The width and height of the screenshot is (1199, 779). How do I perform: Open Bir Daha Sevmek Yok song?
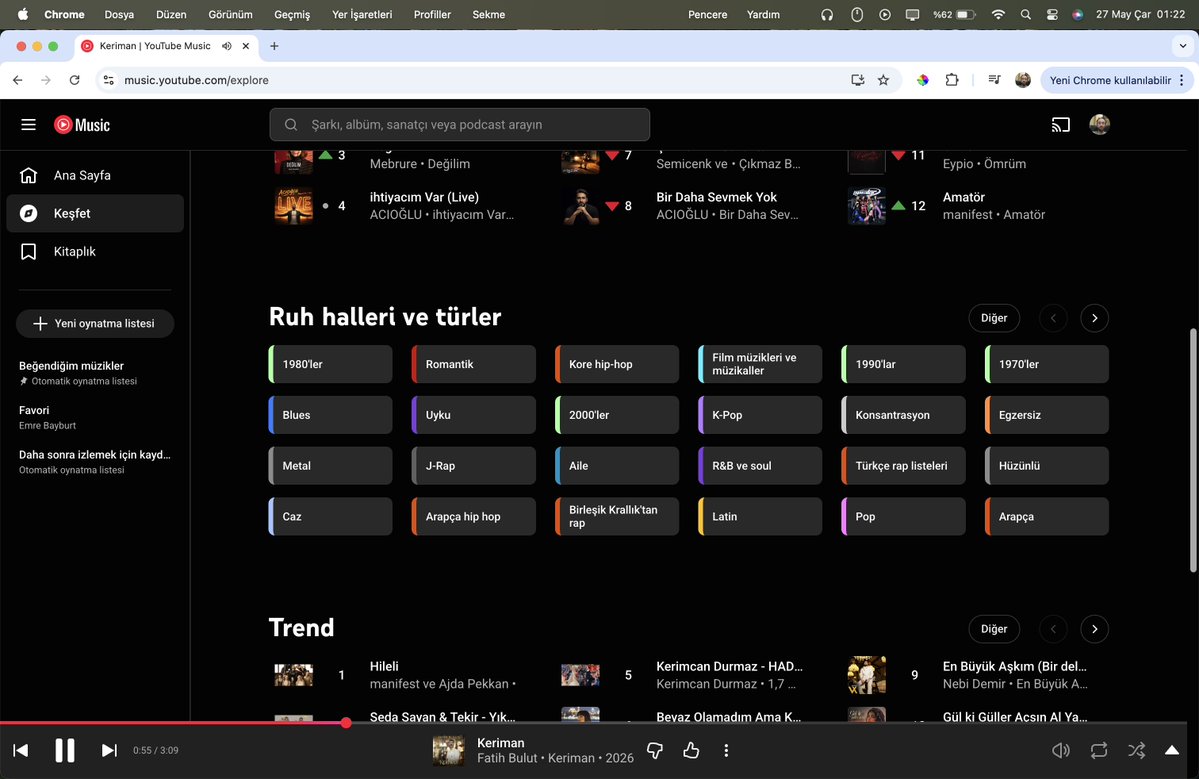tap(716, 197)
